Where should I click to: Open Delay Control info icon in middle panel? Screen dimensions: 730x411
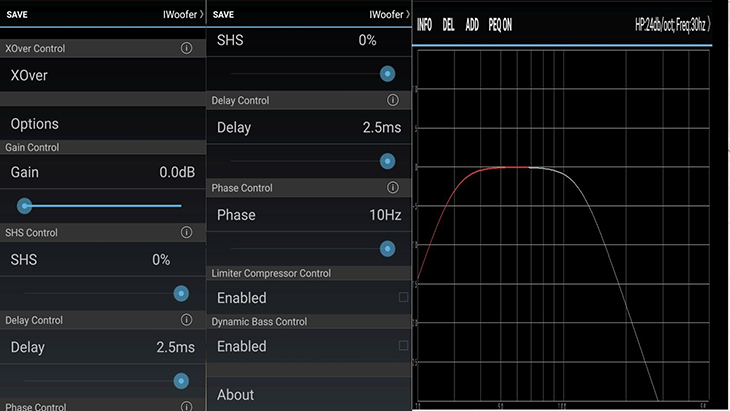(x=392, y=100)
